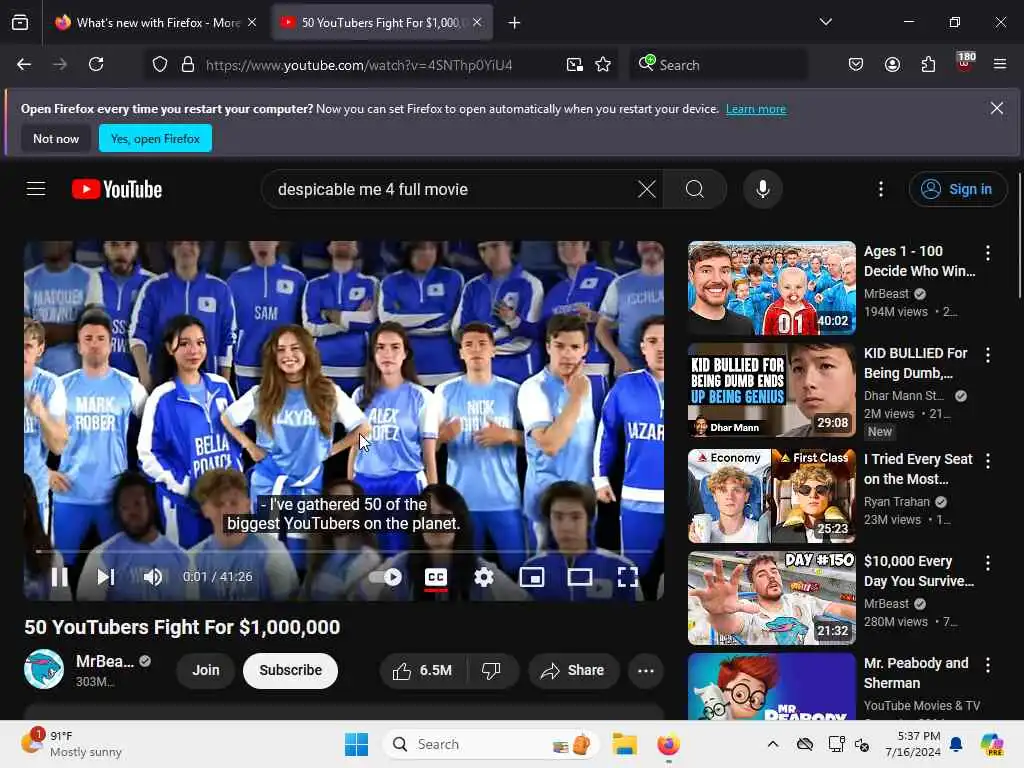Open Windows notifications bell
The width and height of the screenshot is (1024, 768).
[x=956, y=744]
